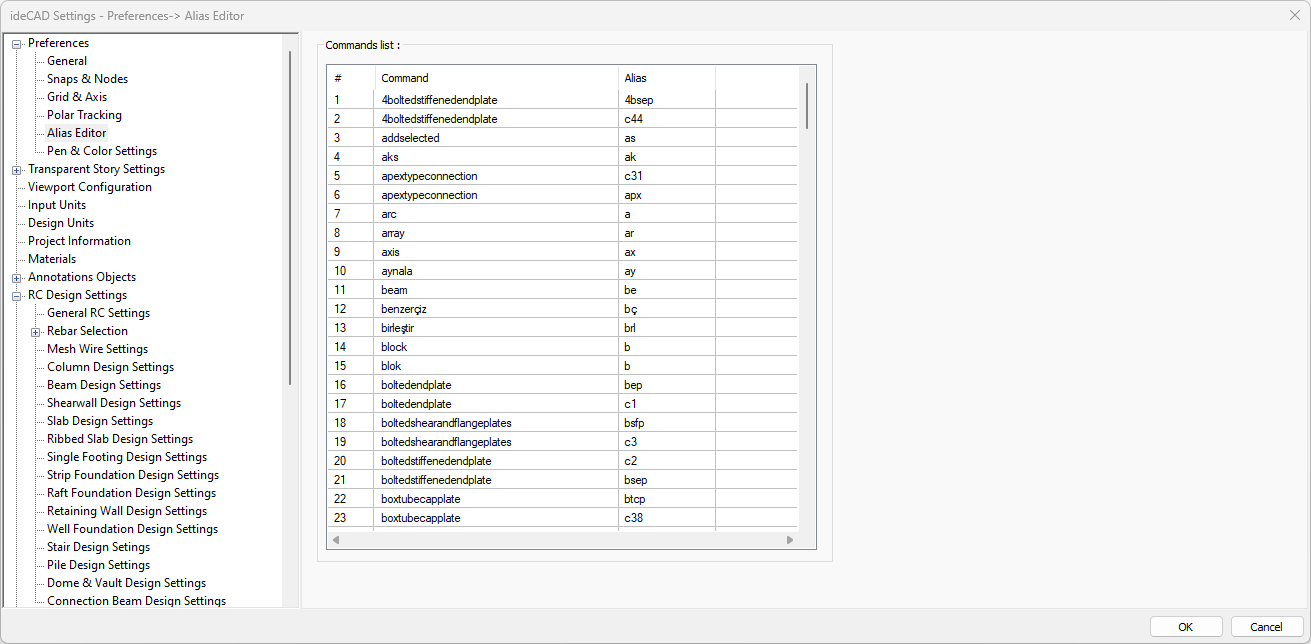Click alias 'bsfp' cell
Viewport: 1311px width, 644px height.
click(667, 423)
